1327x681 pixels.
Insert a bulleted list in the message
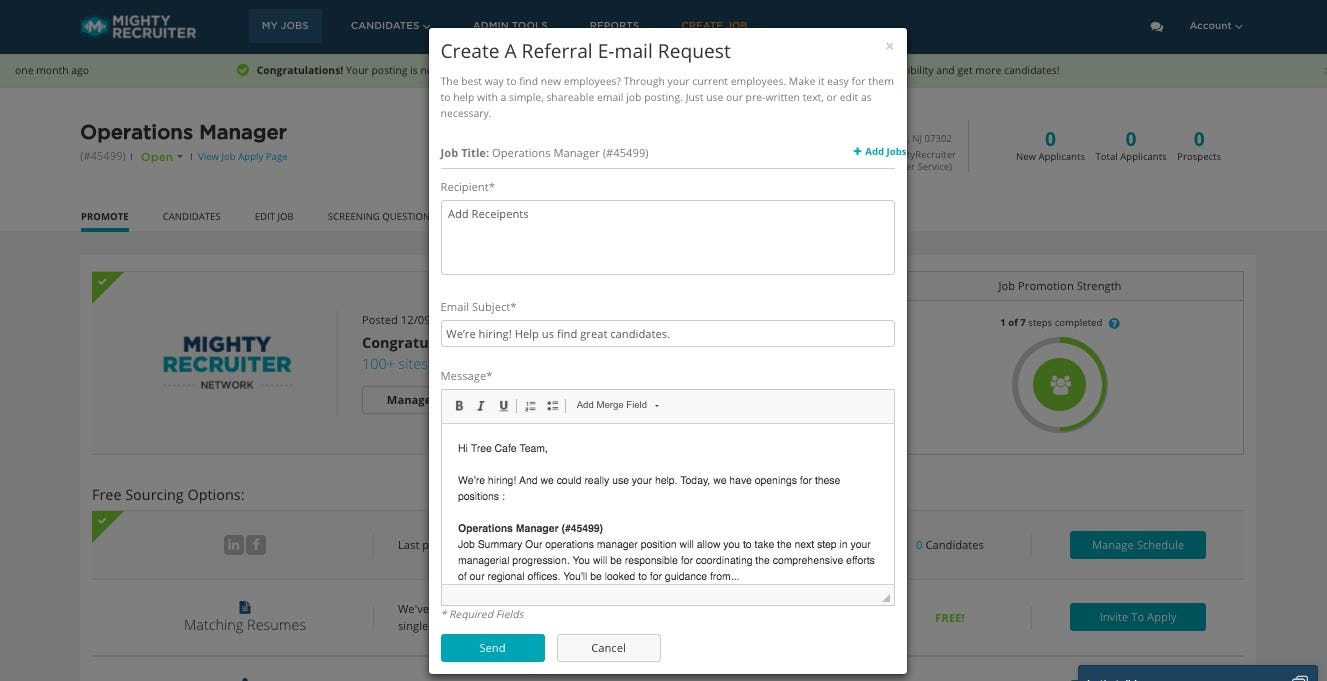click(553, 405)
